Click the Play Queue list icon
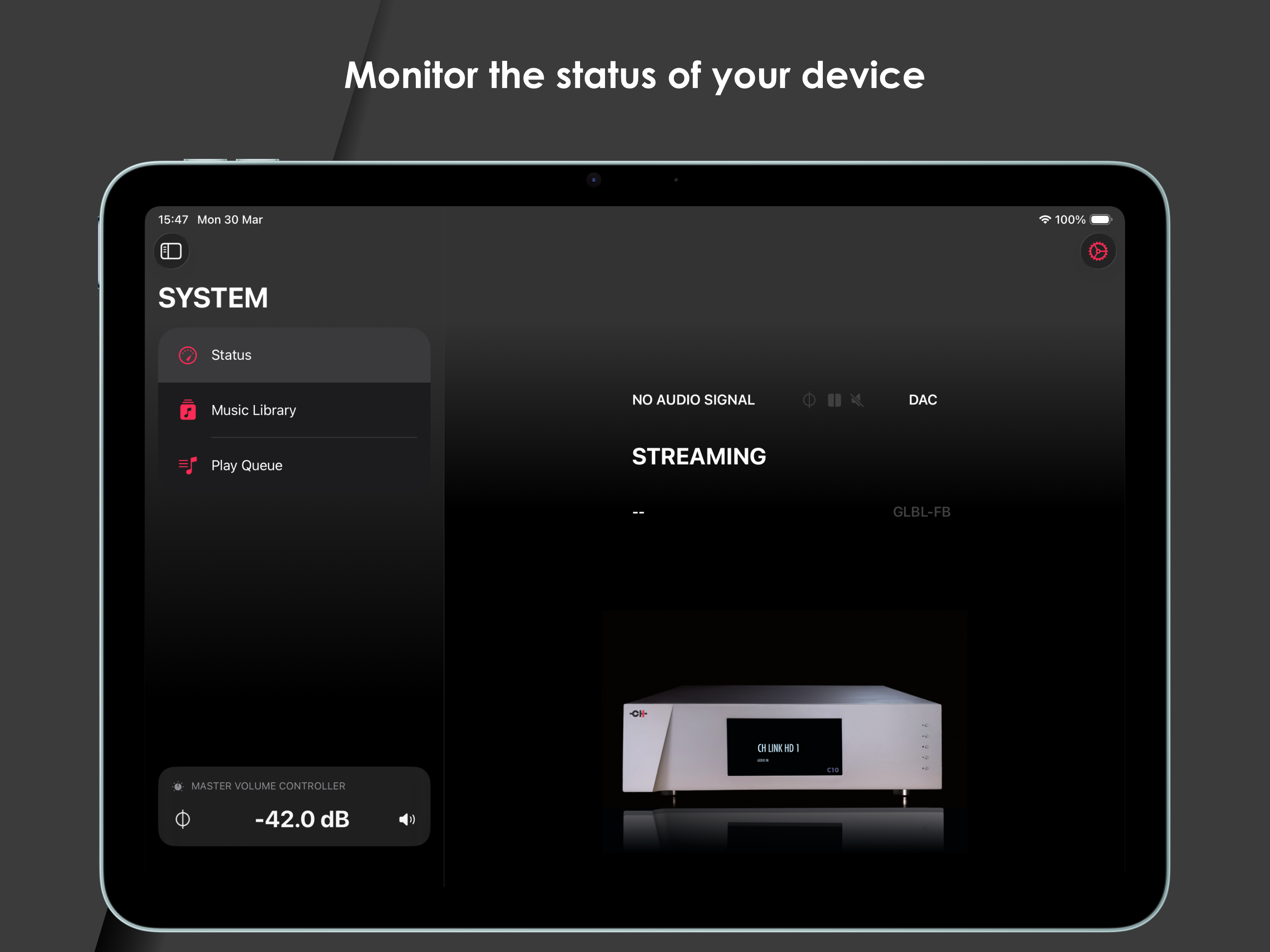The image size is (1270, 952). (x=188, y=465)
